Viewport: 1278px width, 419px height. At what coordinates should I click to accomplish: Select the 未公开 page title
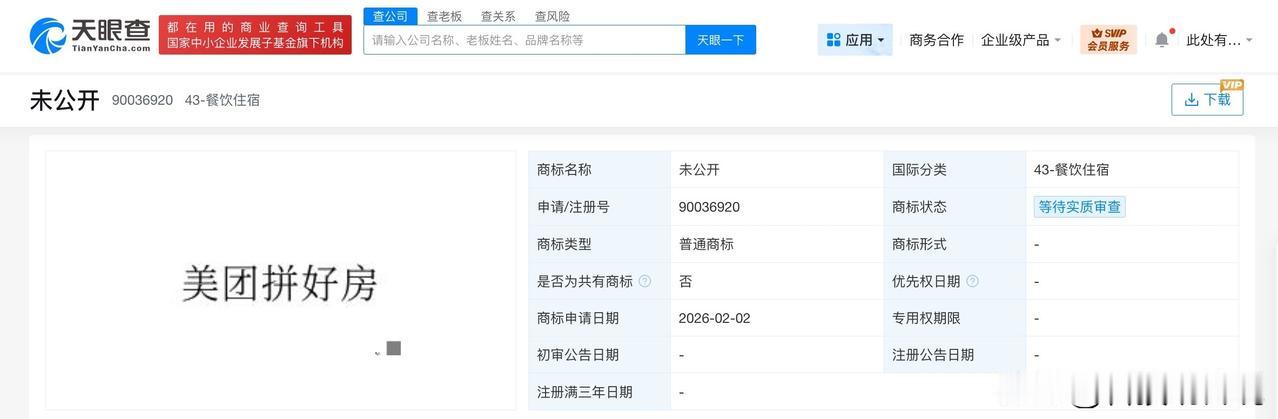pyautogui.click(x=65, y=100)
